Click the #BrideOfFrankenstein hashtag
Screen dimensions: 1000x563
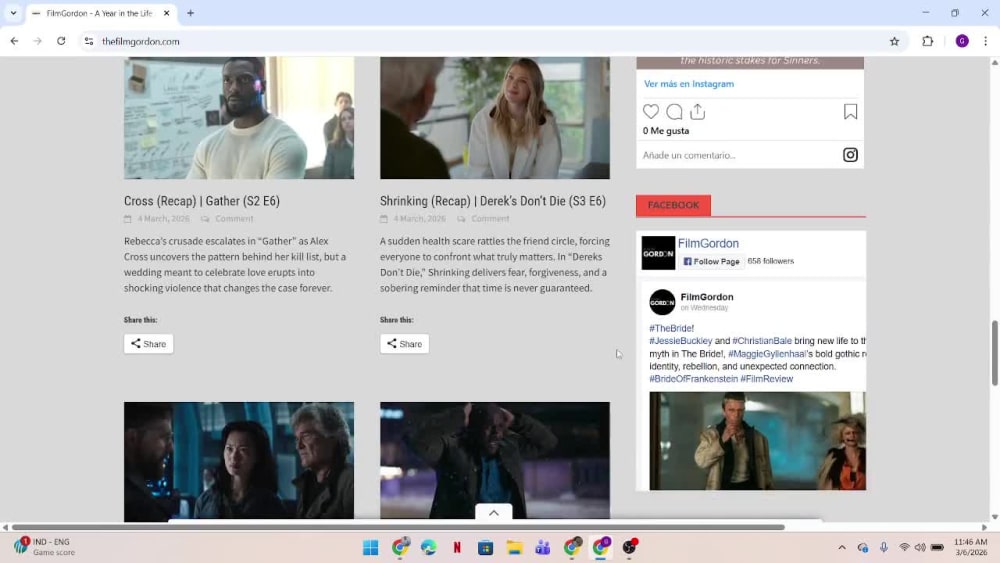pyautogui.click(x=693, y=379)
